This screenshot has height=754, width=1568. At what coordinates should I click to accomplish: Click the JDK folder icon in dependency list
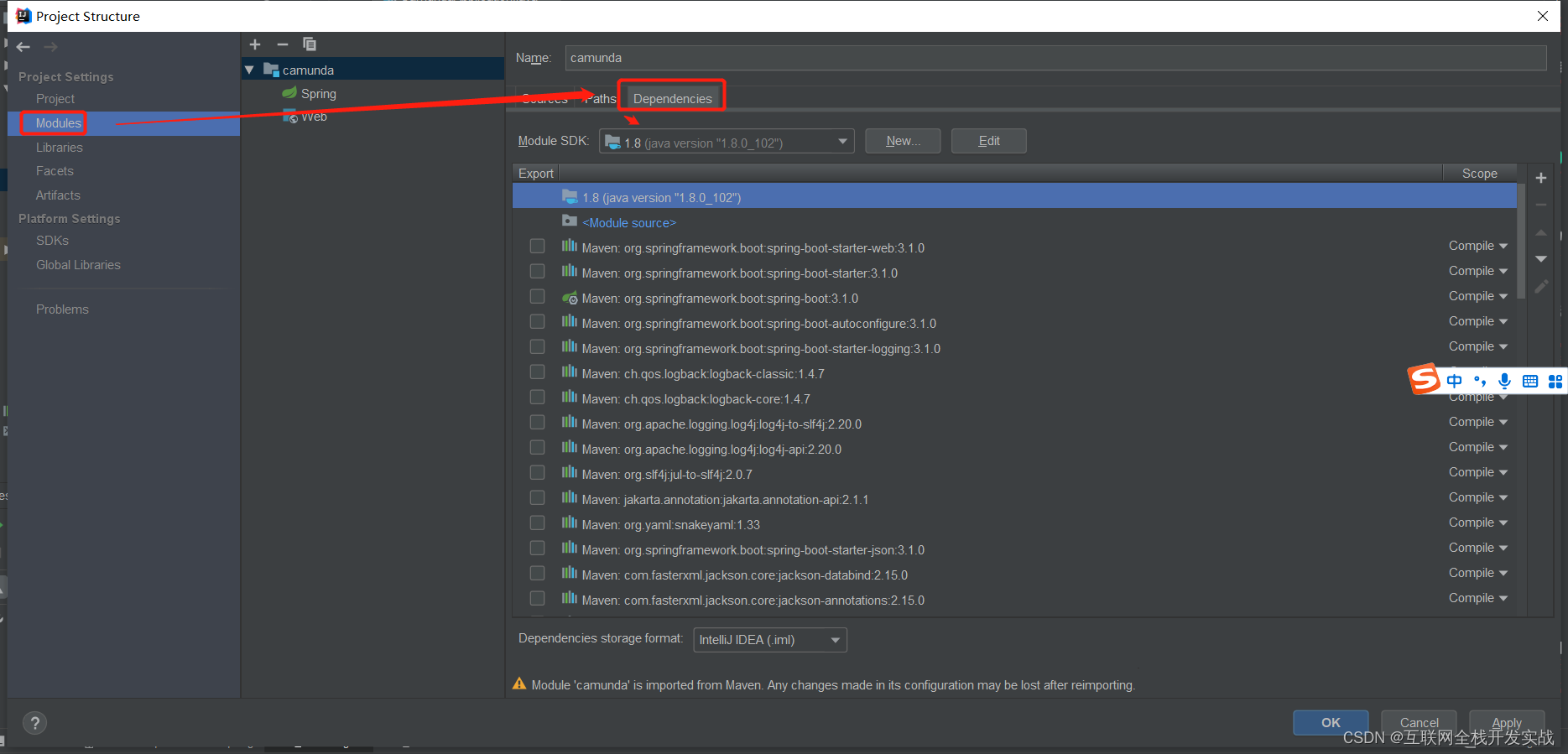570,196
